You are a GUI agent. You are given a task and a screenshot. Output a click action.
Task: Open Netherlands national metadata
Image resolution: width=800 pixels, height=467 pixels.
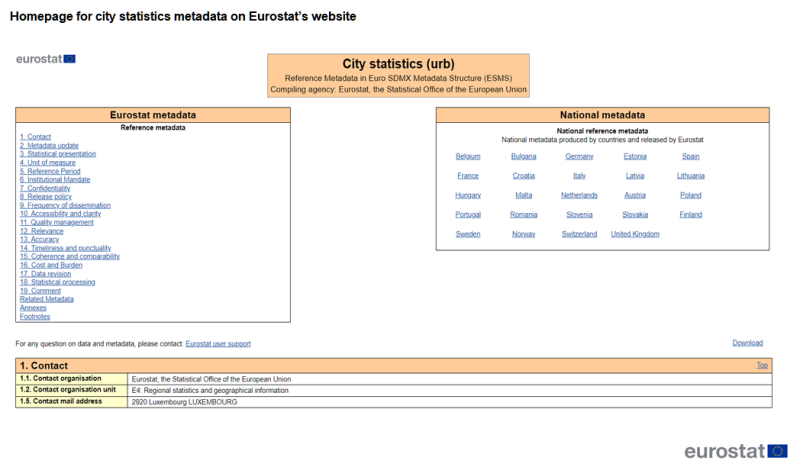pyautogui.click(x=579, y=195)
